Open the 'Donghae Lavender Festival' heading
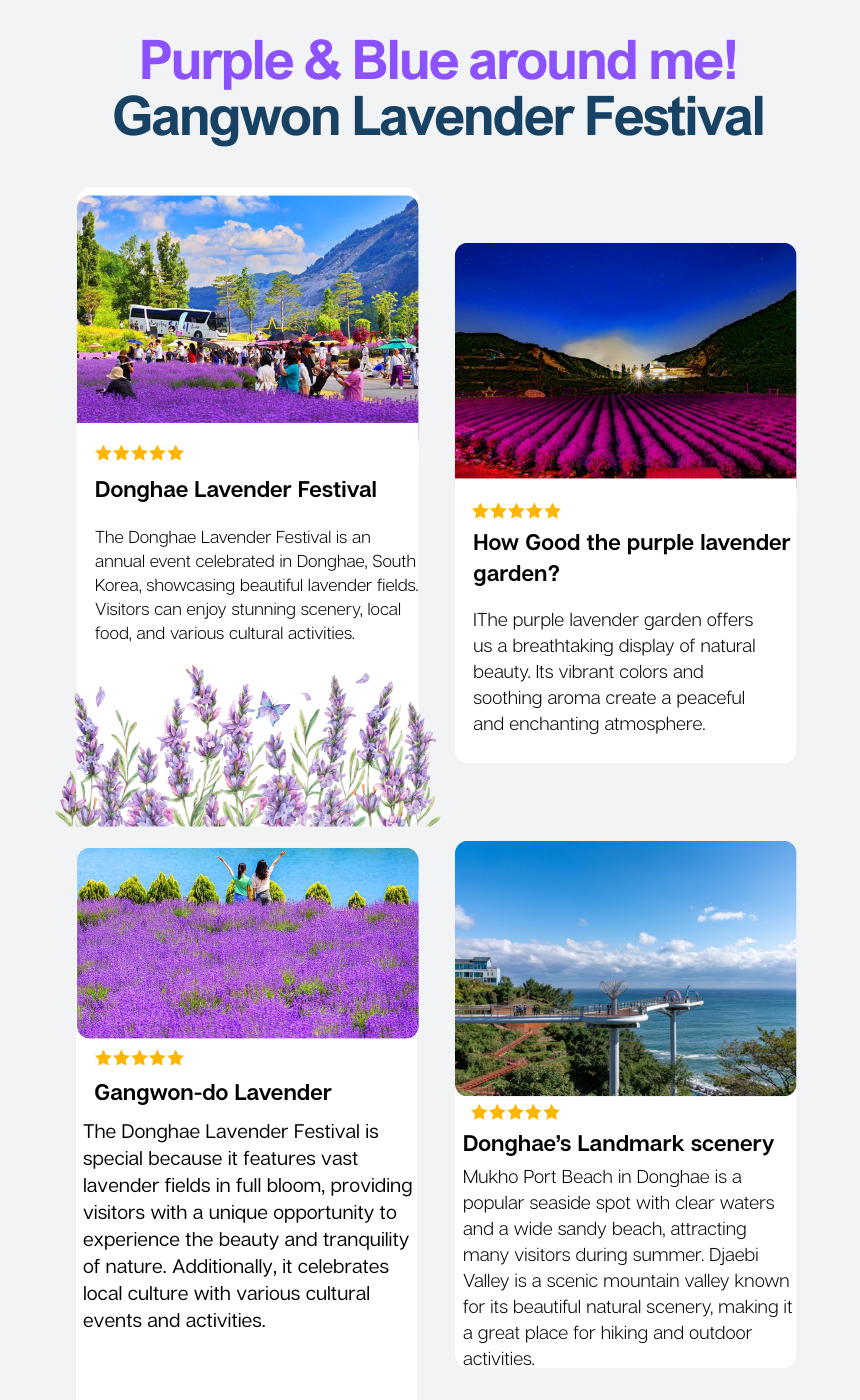The height and width of the screenshot is (1400, 860). tap(236, 490)
